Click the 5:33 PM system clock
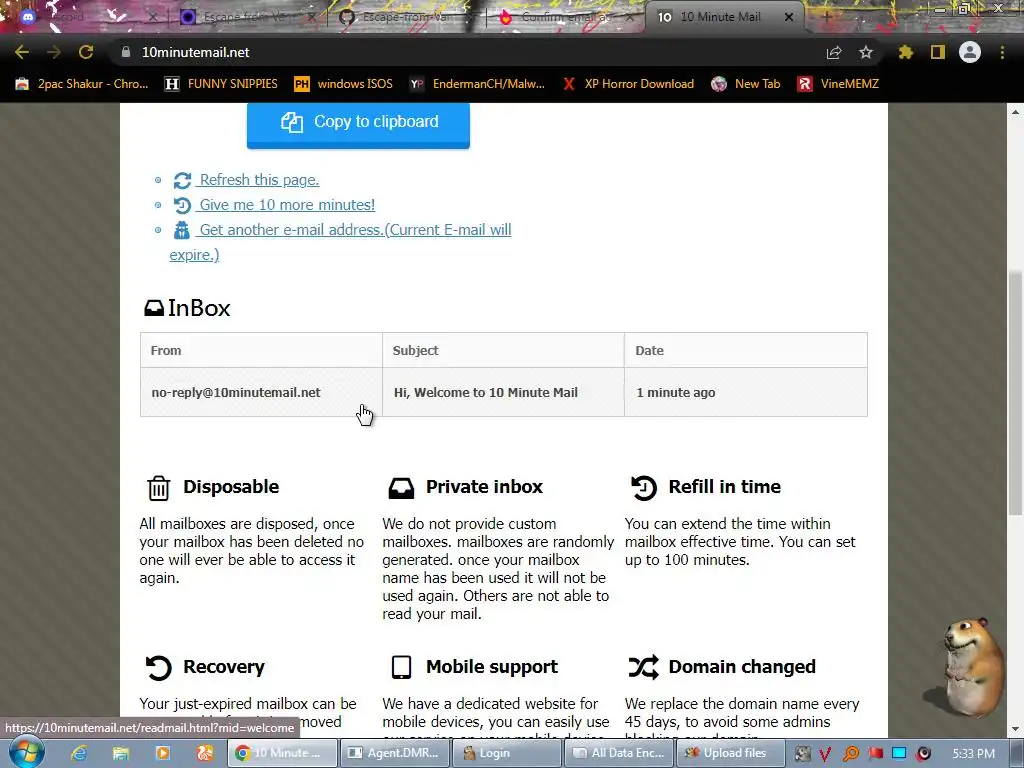 click(x=973, y=753)
